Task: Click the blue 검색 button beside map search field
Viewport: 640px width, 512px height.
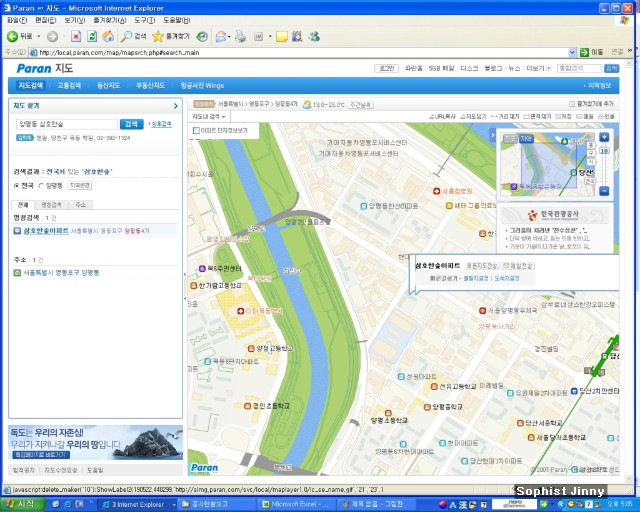Action: coord(131,124)
